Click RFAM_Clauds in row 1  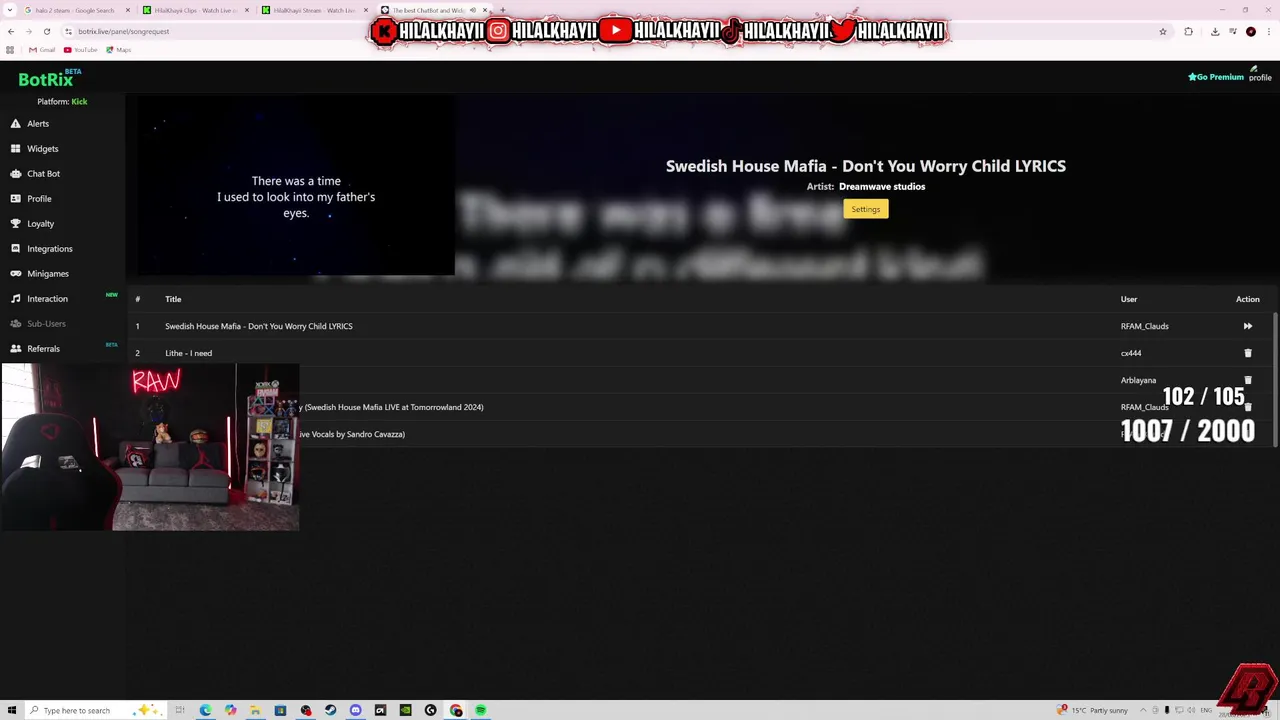pyautogui.click(x=1145, y=326)
